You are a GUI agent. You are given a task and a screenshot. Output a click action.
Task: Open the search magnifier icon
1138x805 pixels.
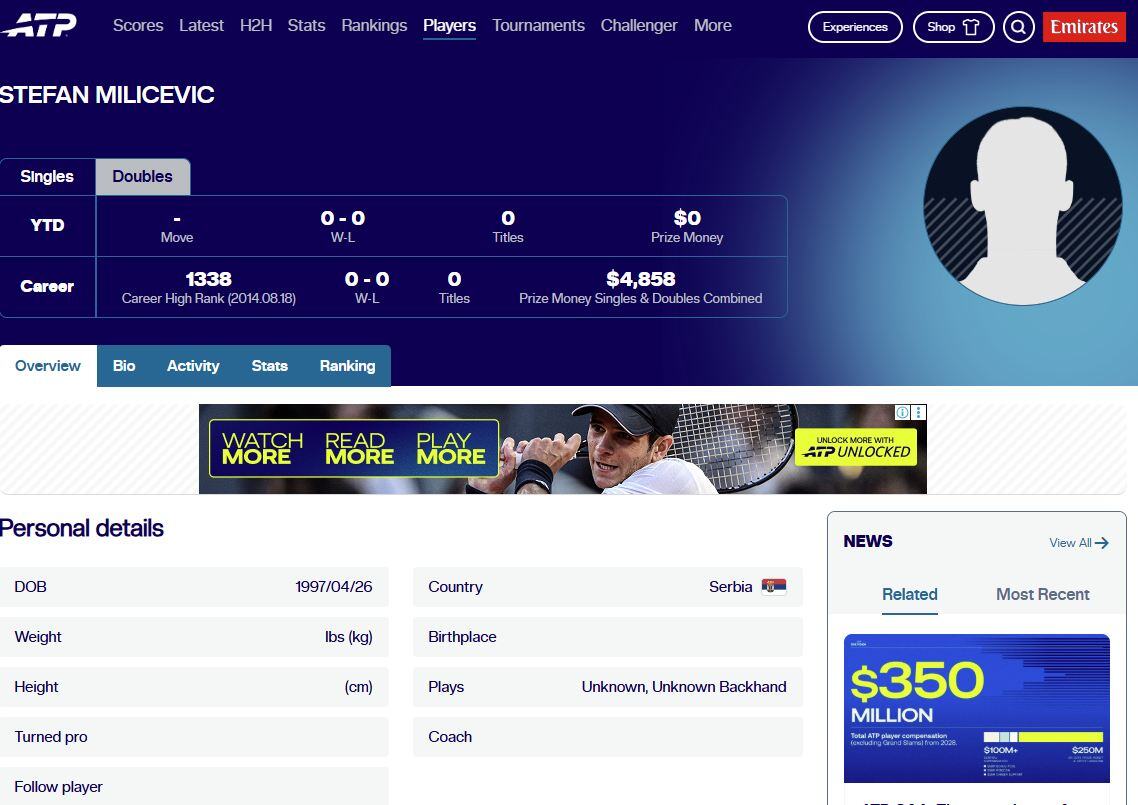pos(1018,28)
